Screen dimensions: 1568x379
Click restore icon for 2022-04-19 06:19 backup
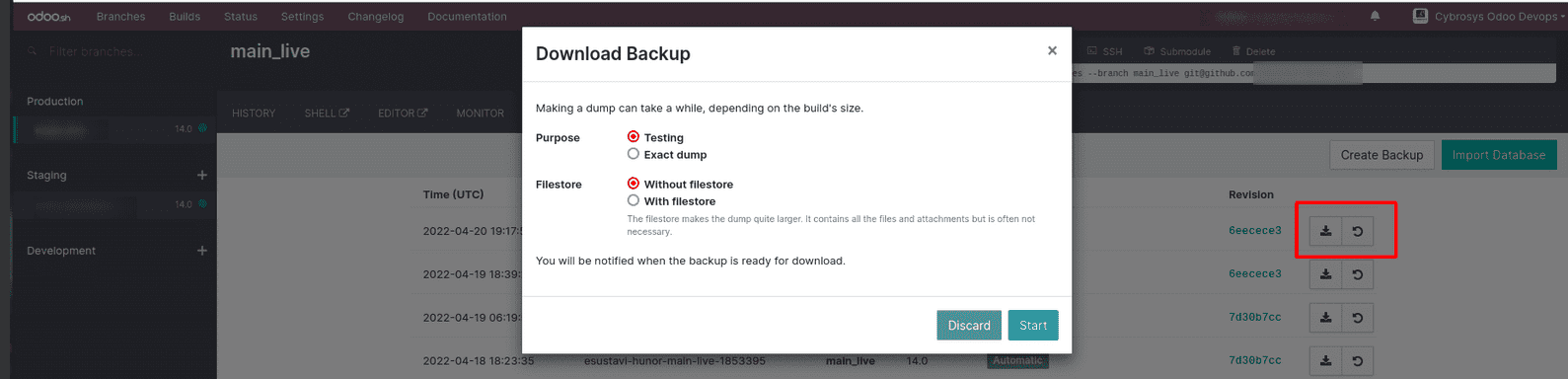tap(1358, 318)
